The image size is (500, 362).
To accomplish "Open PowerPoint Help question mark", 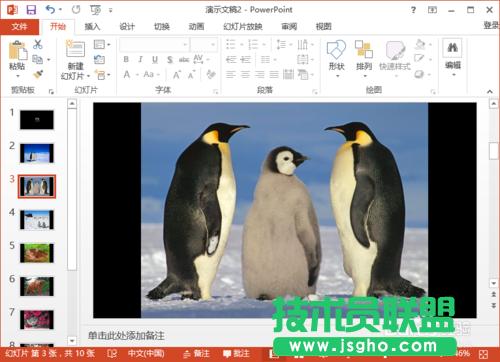I will (413, 10).
